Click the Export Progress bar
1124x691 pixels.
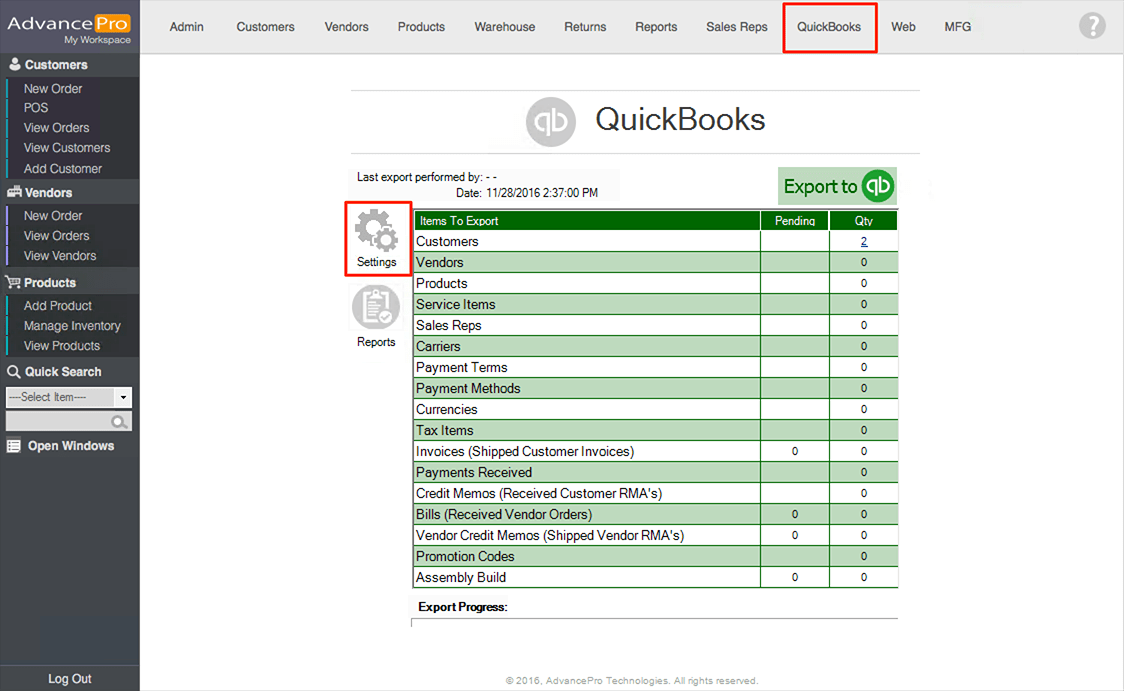pyautogui.click(x=654, y=622)
